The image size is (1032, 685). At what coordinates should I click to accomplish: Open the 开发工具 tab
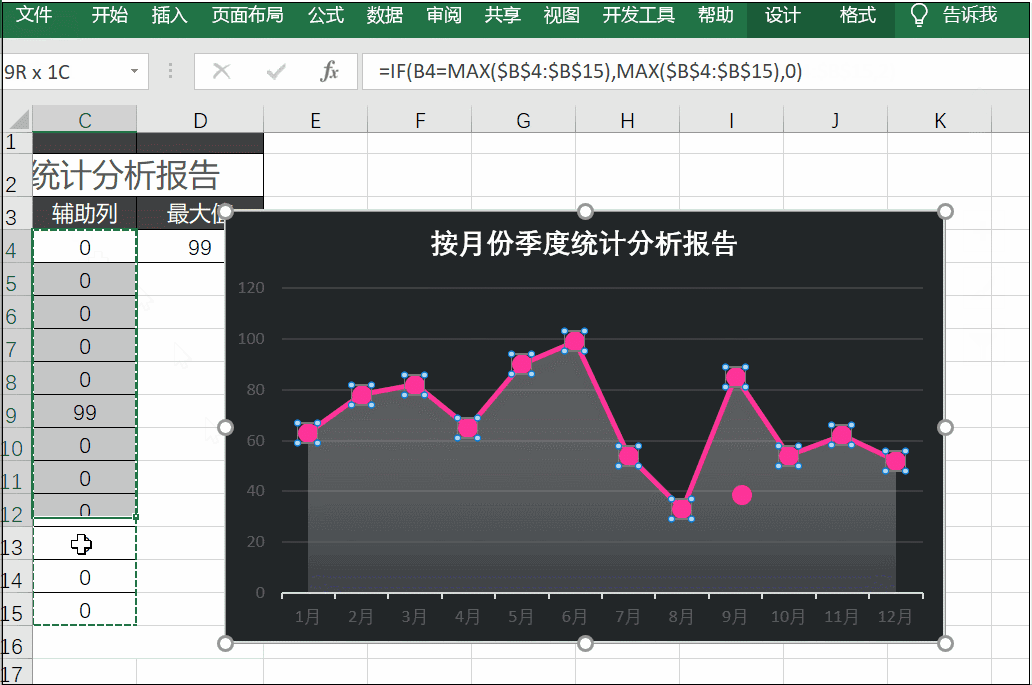point(638,14)
